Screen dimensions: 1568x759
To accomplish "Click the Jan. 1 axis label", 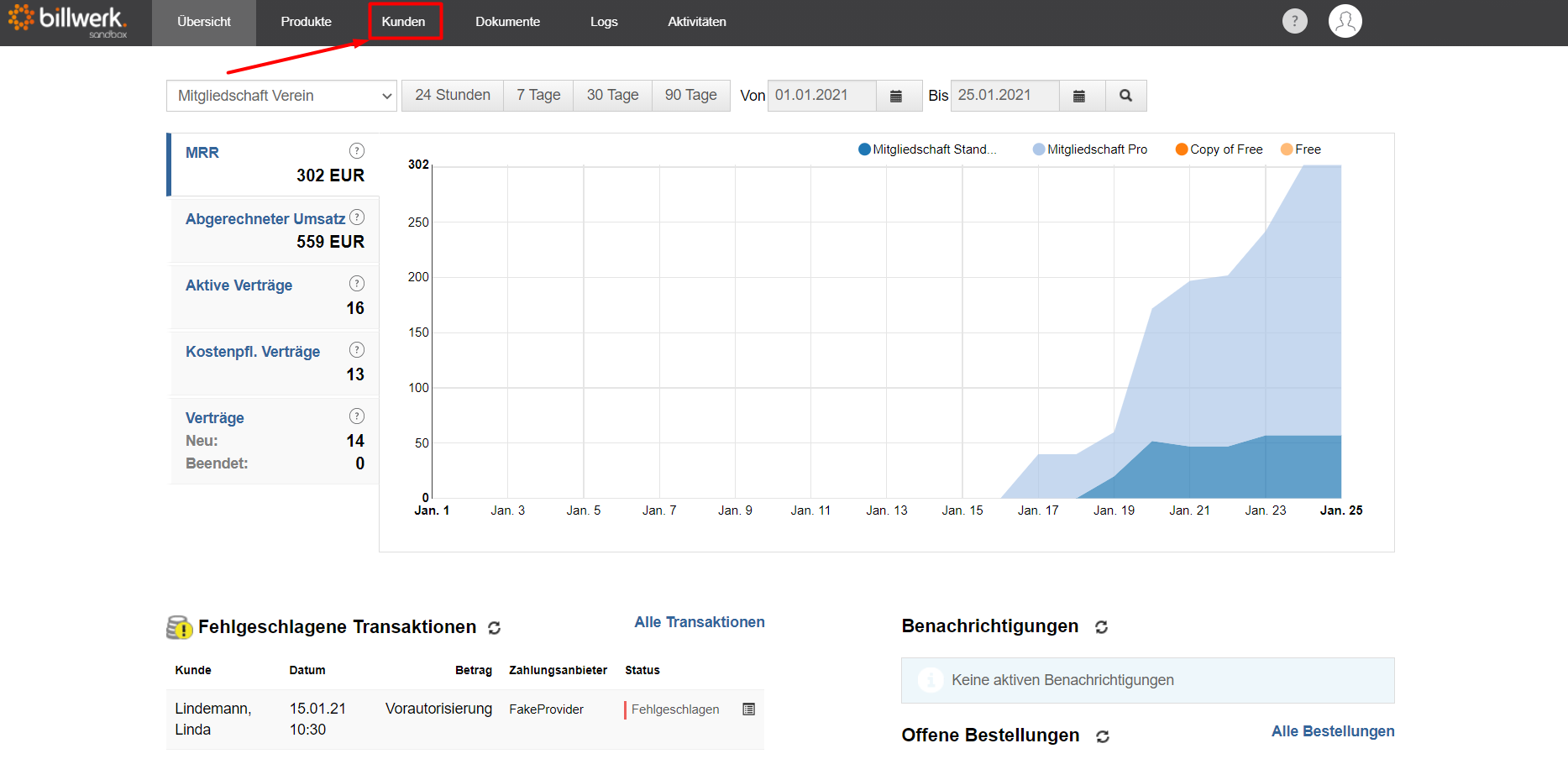I will [x=432, y=510].
